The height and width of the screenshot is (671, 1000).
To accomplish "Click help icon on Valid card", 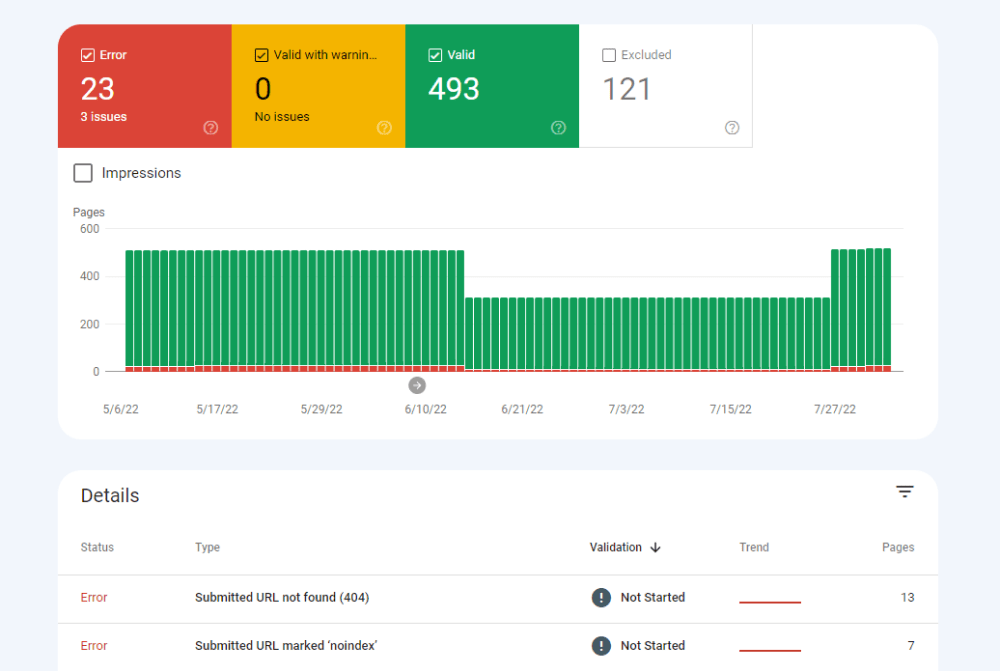I will pos(558,128).
